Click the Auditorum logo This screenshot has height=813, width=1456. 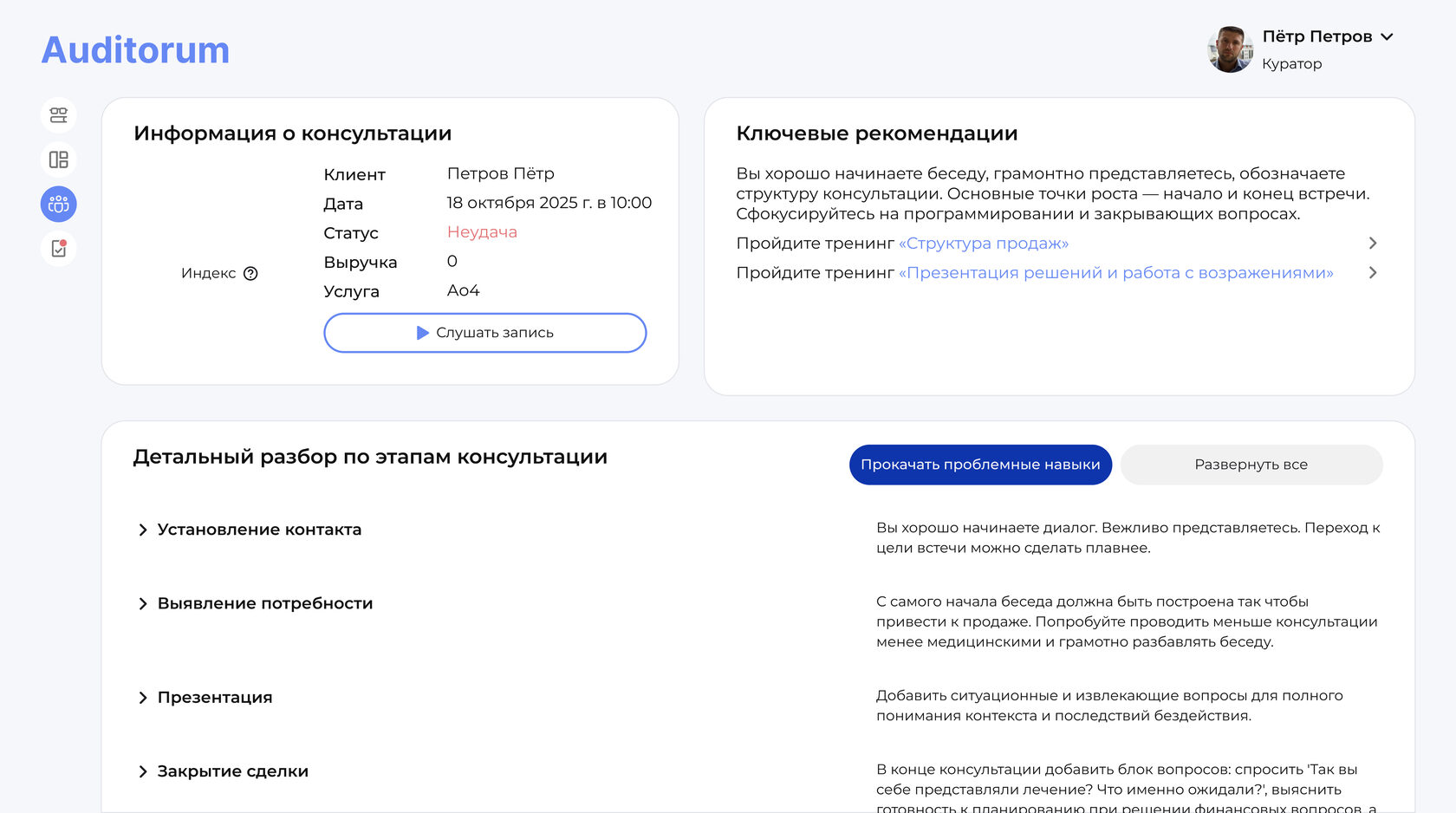click(x=135, y=50)
